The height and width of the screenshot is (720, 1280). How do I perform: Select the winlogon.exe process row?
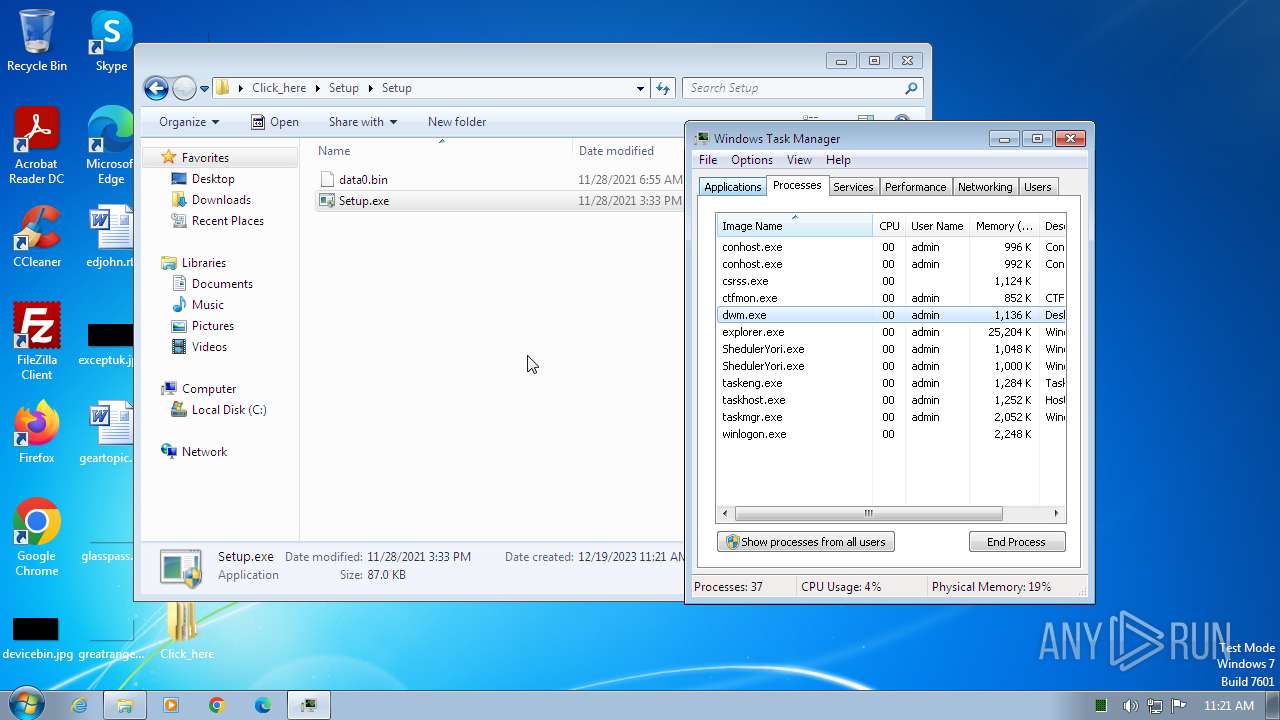click(890, 434)
